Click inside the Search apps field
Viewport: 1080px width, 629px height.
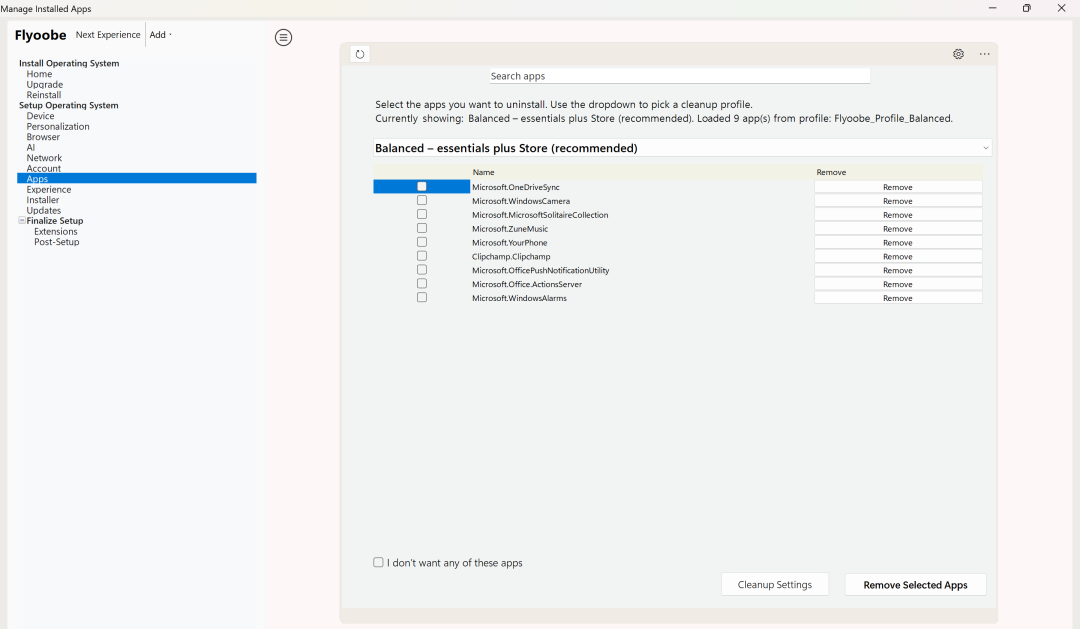[680, 76]
